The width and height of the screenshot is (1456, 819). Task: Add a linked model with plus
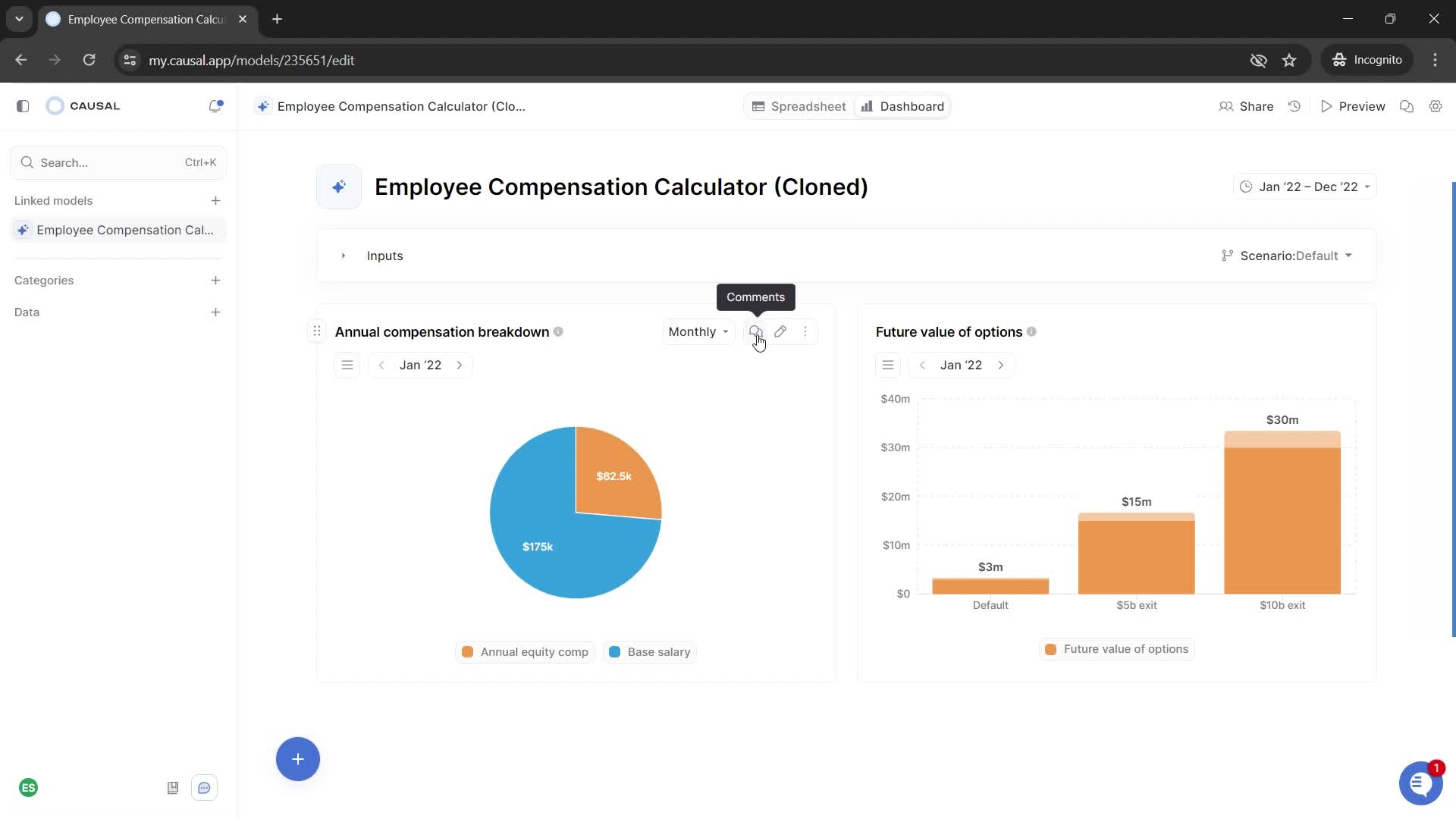215,201
